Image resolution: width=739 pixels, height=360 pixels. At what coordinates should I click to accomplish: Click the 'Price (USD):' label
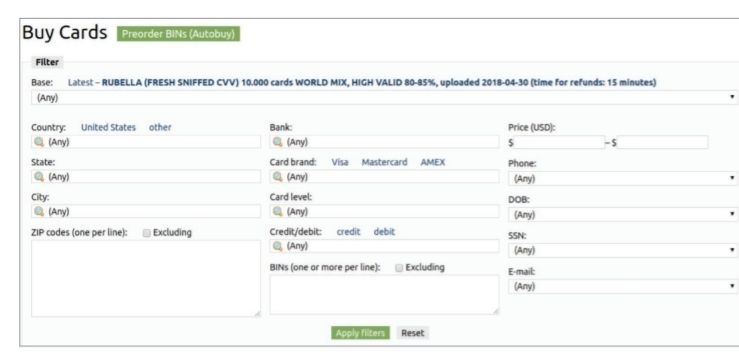[532, 127]
